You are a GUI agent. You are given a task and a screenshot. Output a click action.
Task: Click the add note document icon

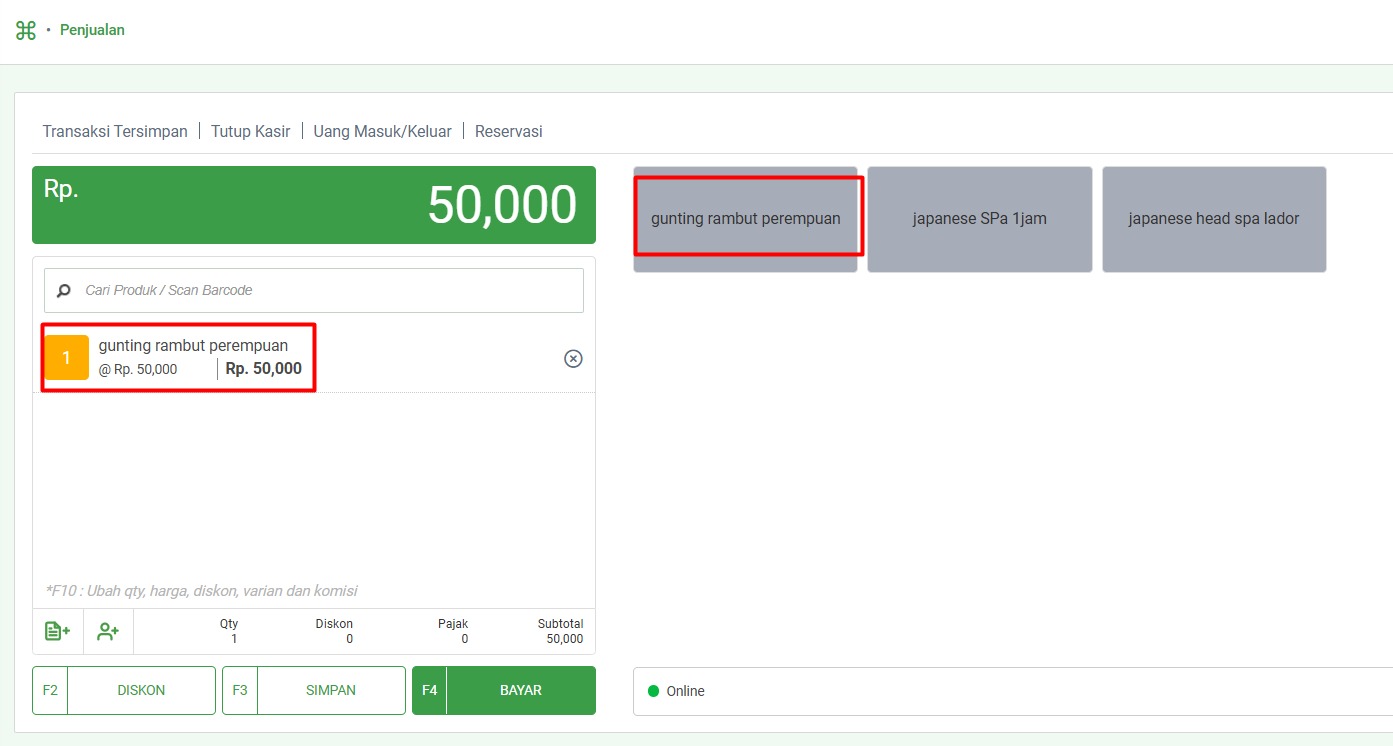pyautogui.click(x=57, y=631)
